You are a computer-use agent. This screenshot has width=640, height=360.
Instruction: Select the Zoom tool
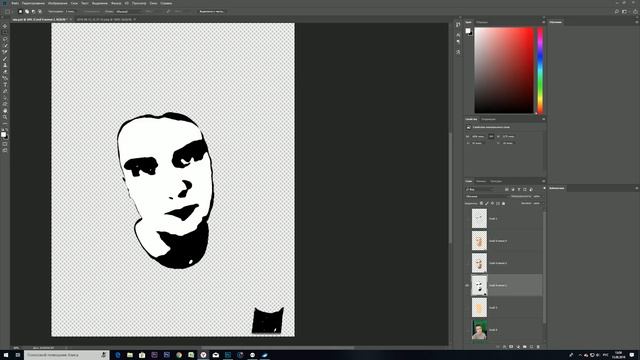(5, 117)
